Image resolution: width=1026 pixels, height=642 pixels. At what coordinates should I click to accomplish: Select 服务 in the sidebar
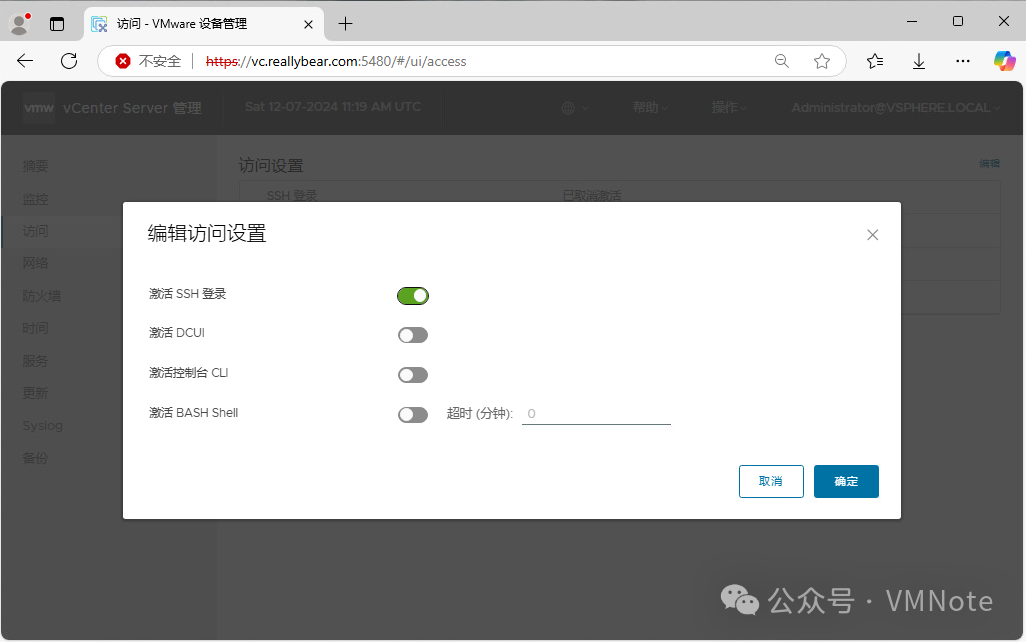point(35,361)
